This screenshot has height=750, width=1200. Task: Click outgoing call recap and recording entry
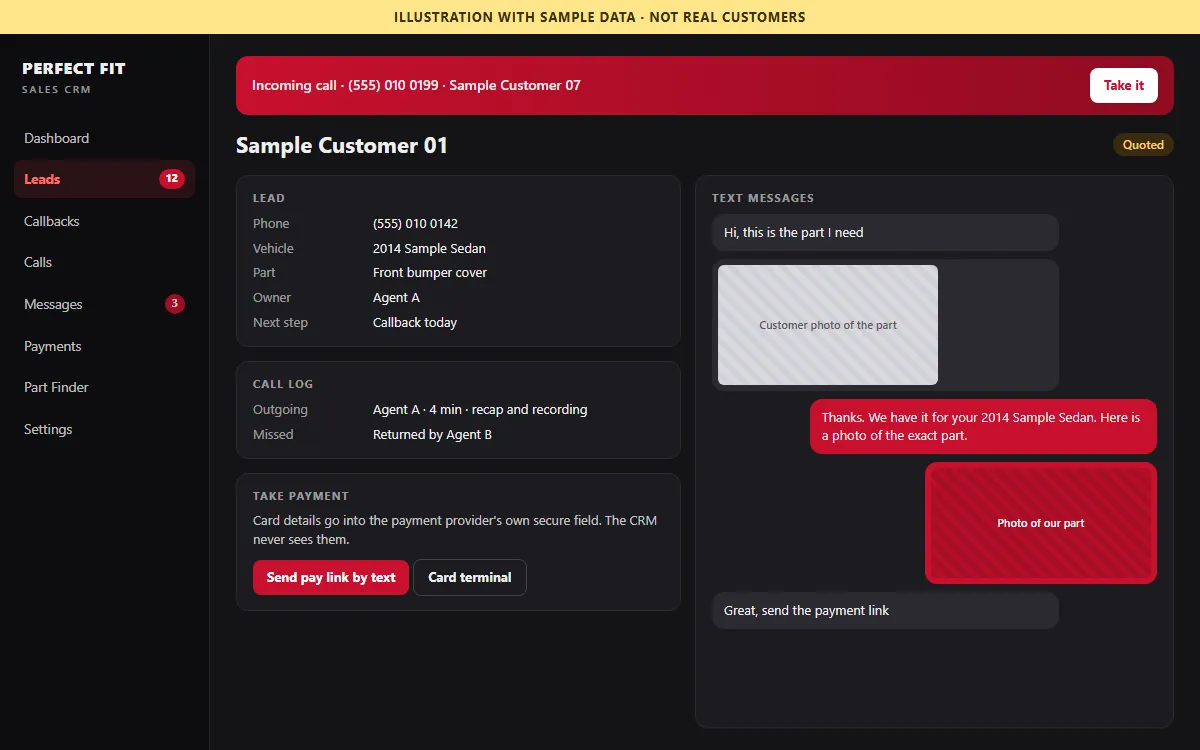point(480,409)
